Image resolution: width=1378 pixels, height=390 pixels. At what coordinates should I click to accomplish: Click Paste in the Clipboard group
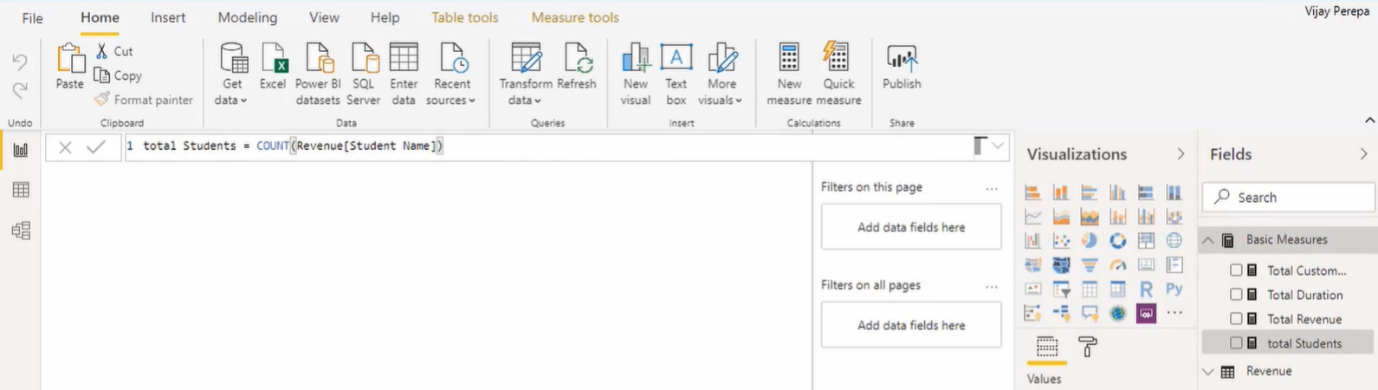coord(70,68)
